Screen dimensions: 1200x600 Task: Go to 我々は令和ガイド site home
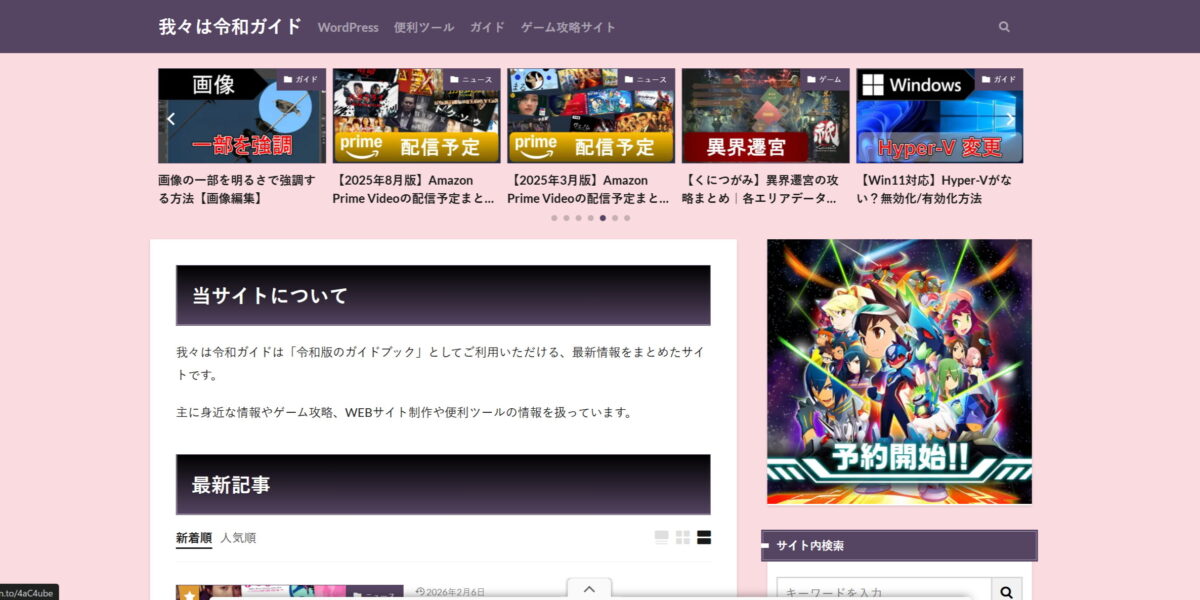pyautogui.click(x=230, y=27)
